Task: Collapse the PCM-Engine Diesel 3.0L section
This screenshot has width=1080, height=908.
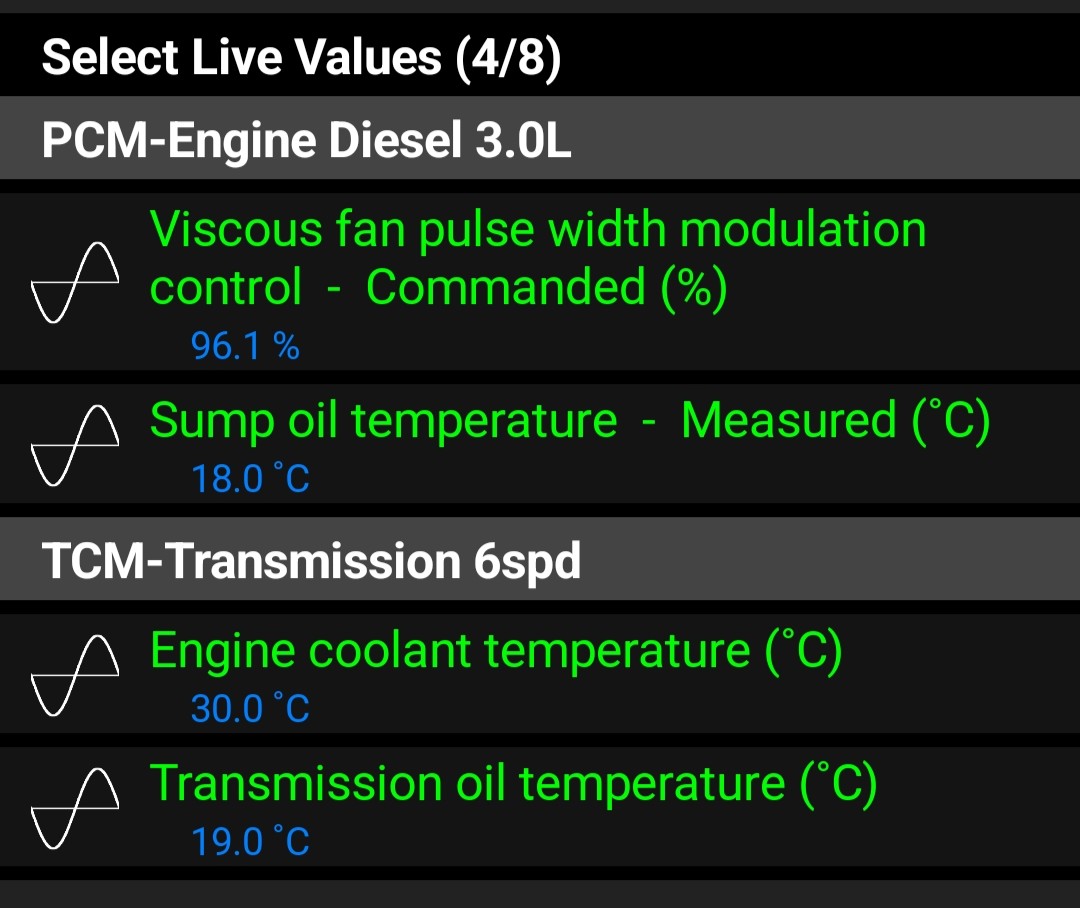Action: click(540, 138)
